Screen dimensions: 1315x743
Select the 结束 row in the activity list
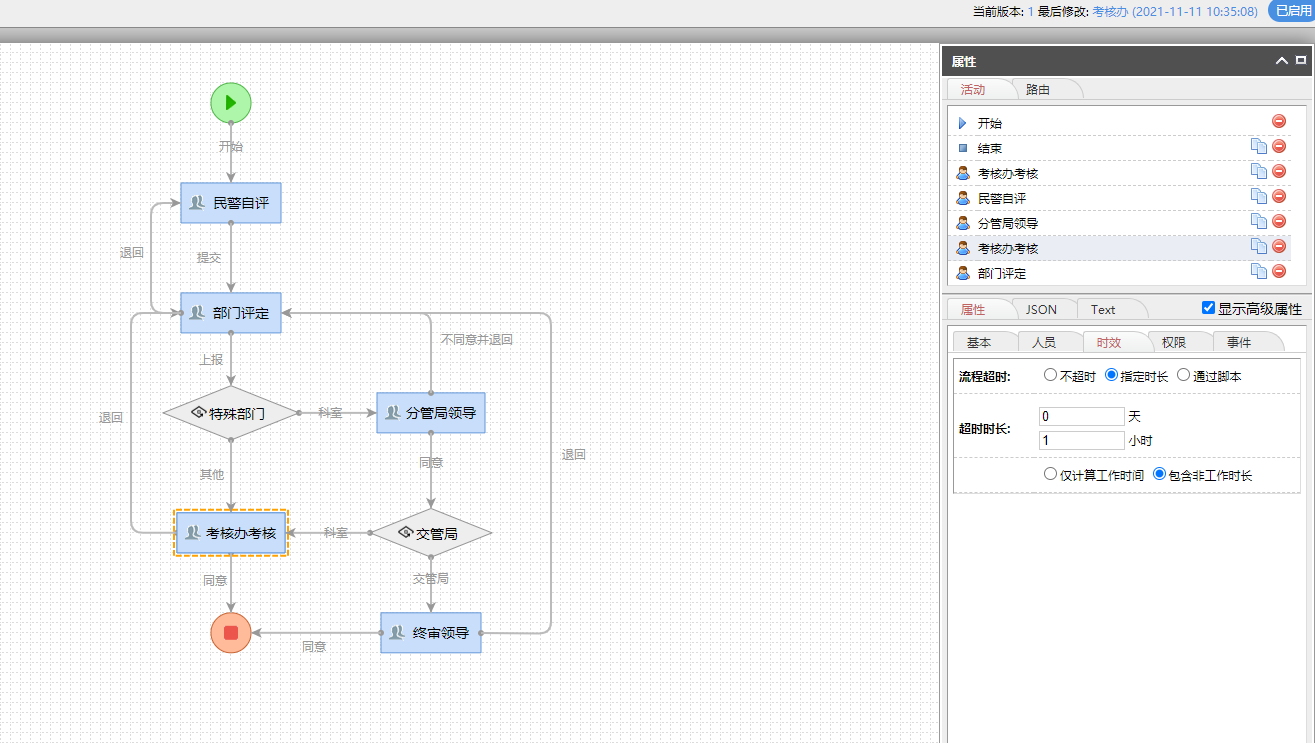[x=1119, y=148]
